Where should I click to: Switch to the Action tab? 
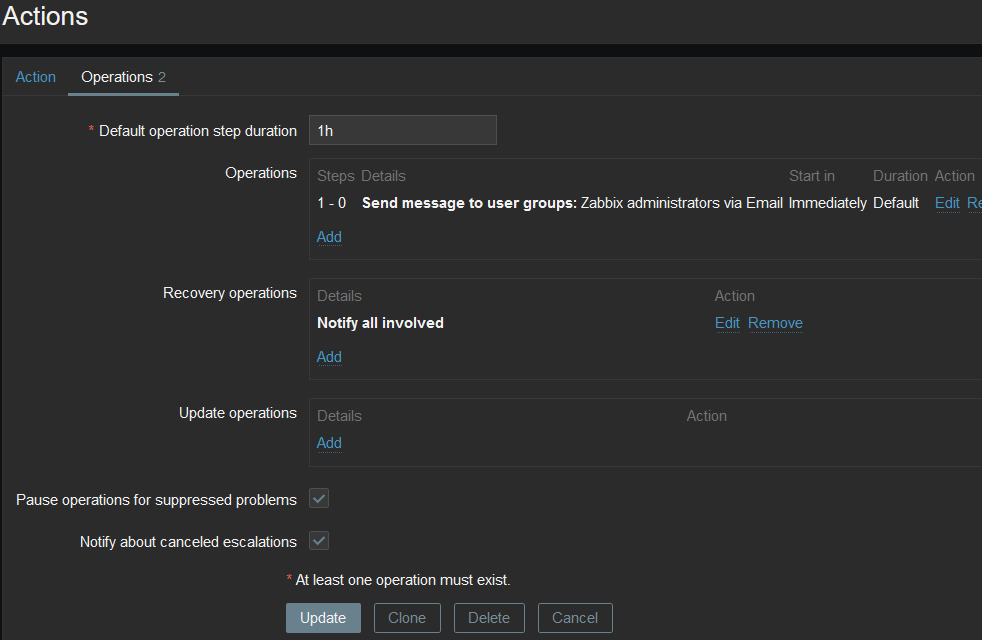point(36,77)
